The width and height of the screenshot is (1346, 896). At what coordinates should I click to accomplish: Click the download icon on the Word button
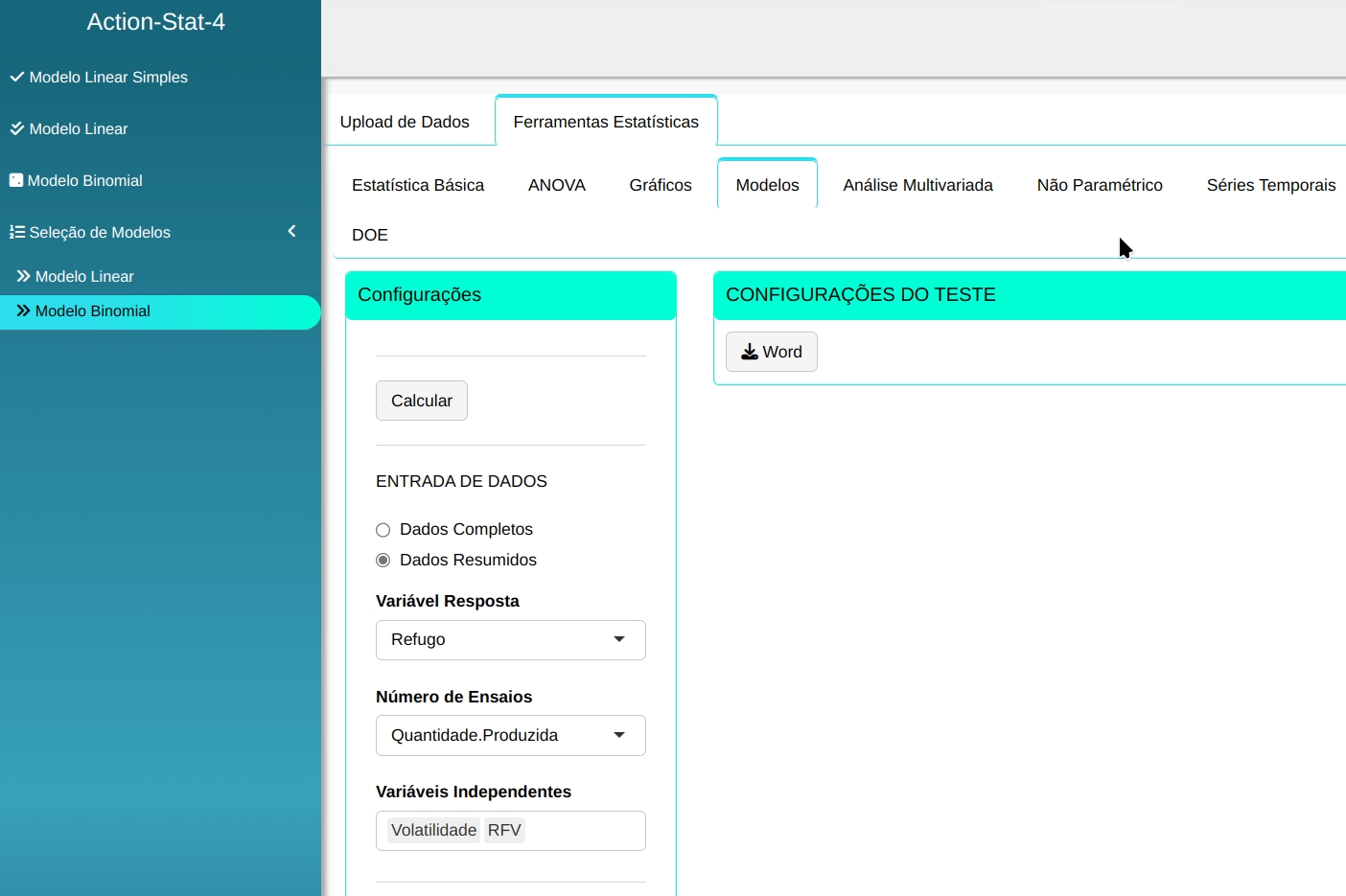749,352
